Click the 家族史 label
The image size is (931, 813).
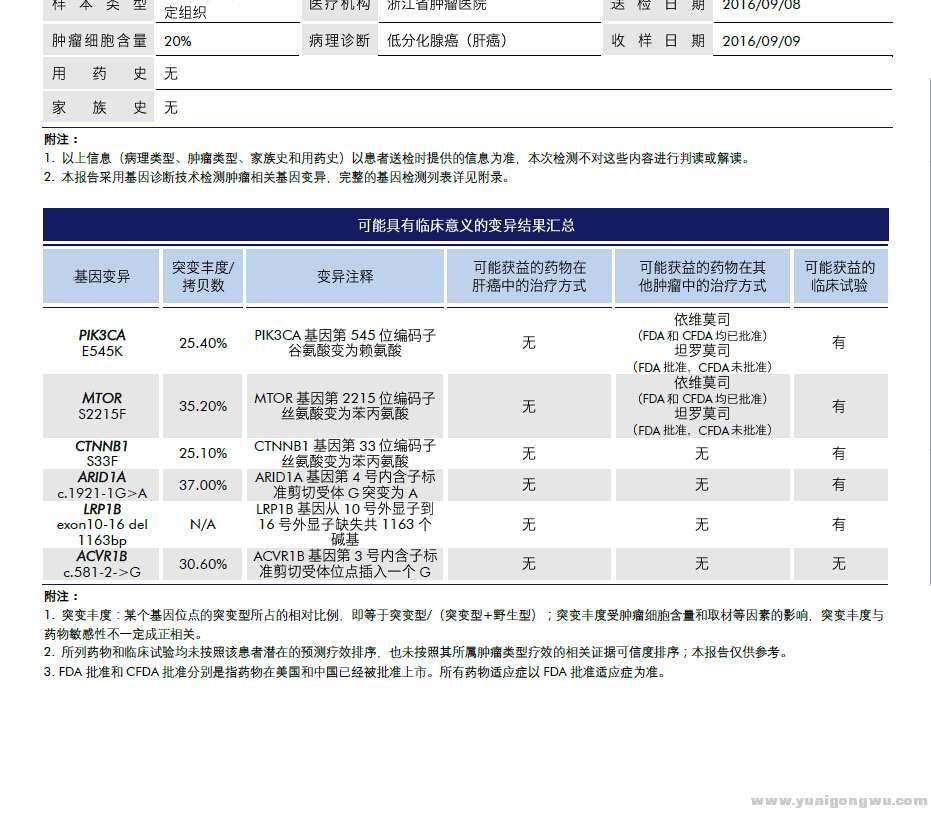click(99, 107)
